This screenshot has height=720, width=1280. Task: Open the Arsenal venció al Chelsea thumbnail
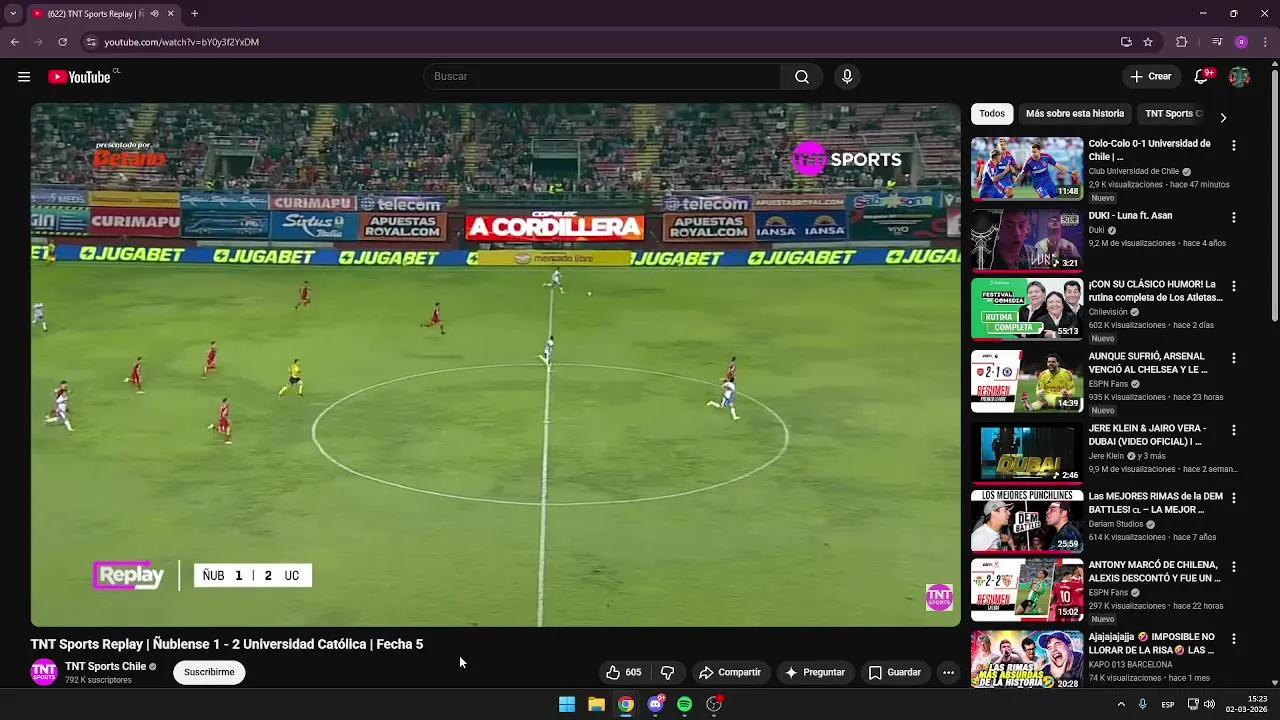(x=1027, y=381)
